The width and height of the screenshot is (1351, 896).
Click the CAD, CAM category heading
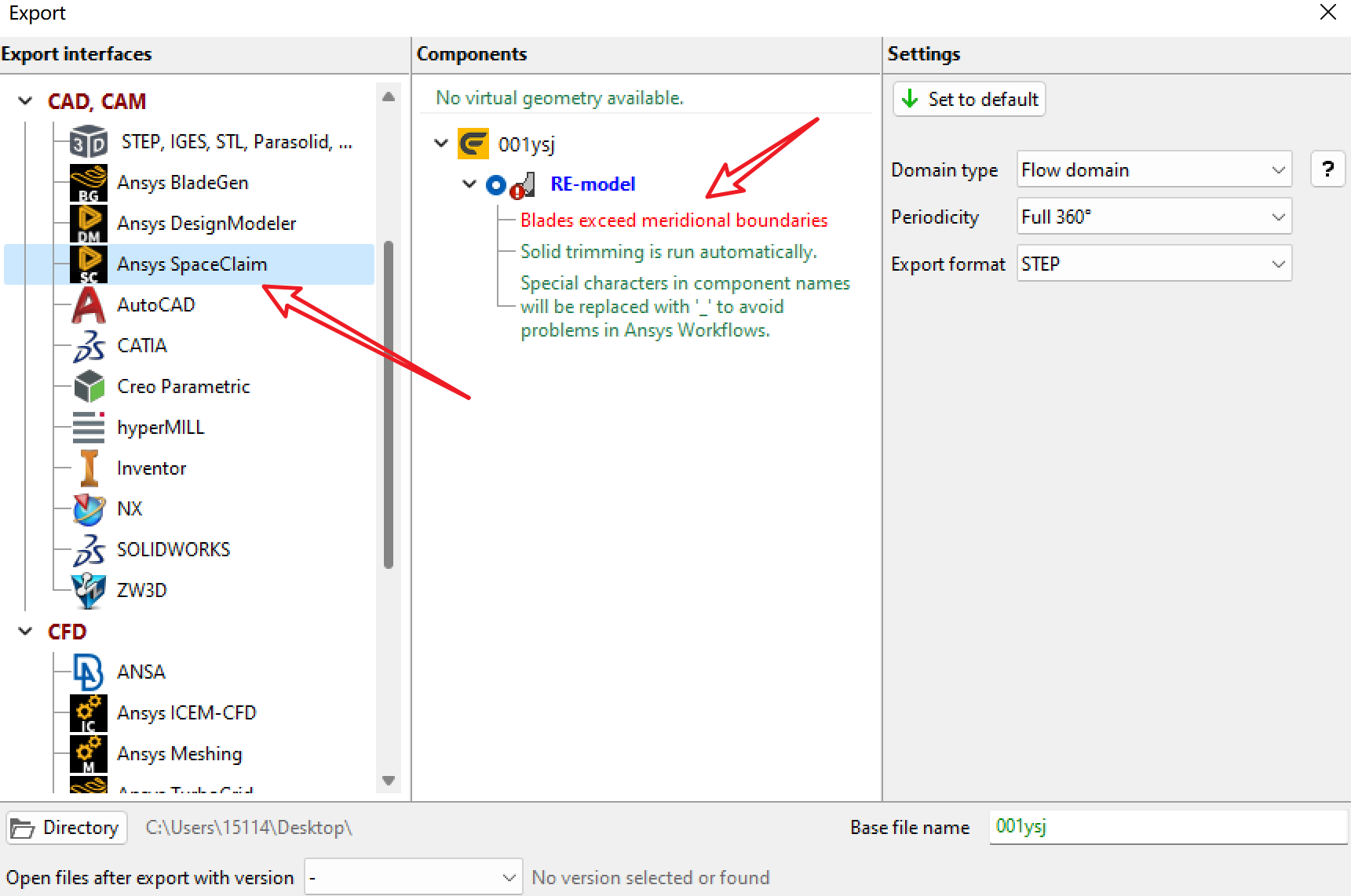pyautogui.click(x=97, y=101)
